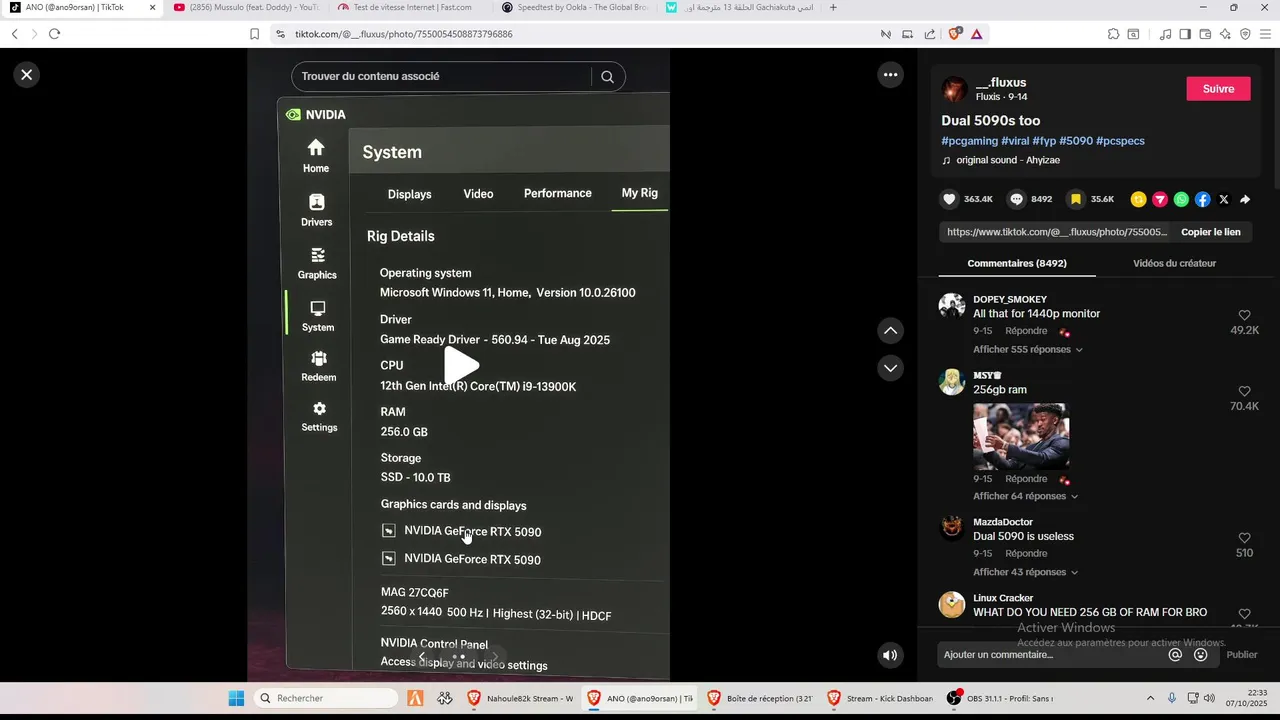
Task: Open the Leo AI sparkle icon
Action: tap(1225, 34)
